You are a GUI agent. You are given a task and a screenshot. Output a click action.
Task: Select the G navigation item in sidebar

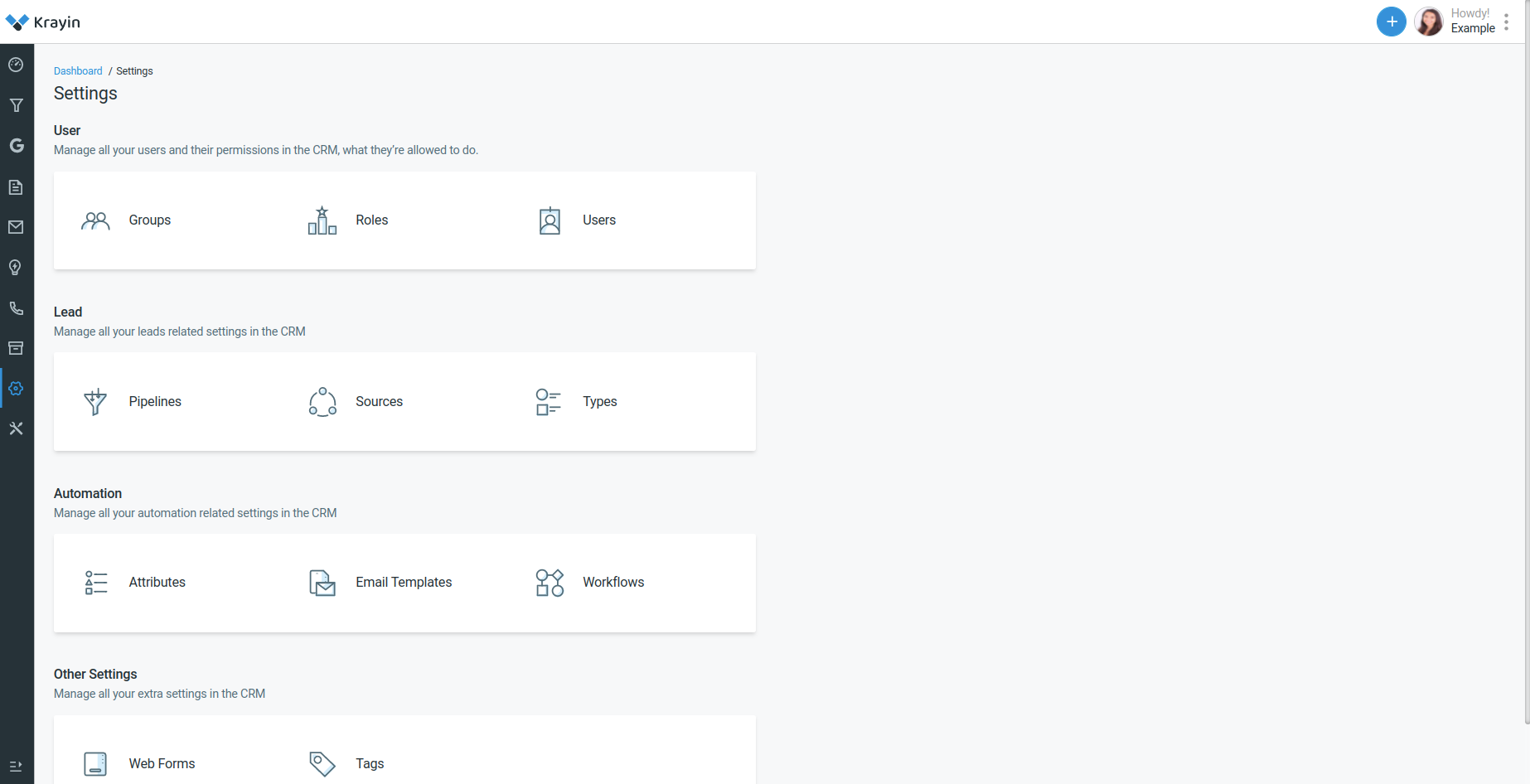pyautogui.click(x=16, y=145)
